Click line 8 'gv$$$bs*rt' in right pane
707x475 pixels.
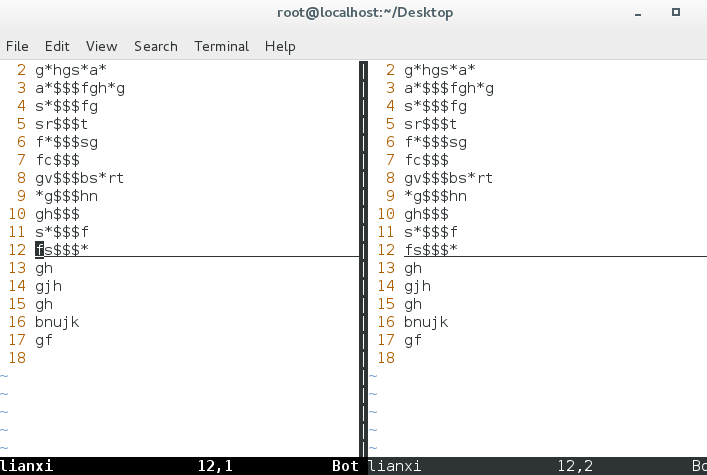[448, 178]
